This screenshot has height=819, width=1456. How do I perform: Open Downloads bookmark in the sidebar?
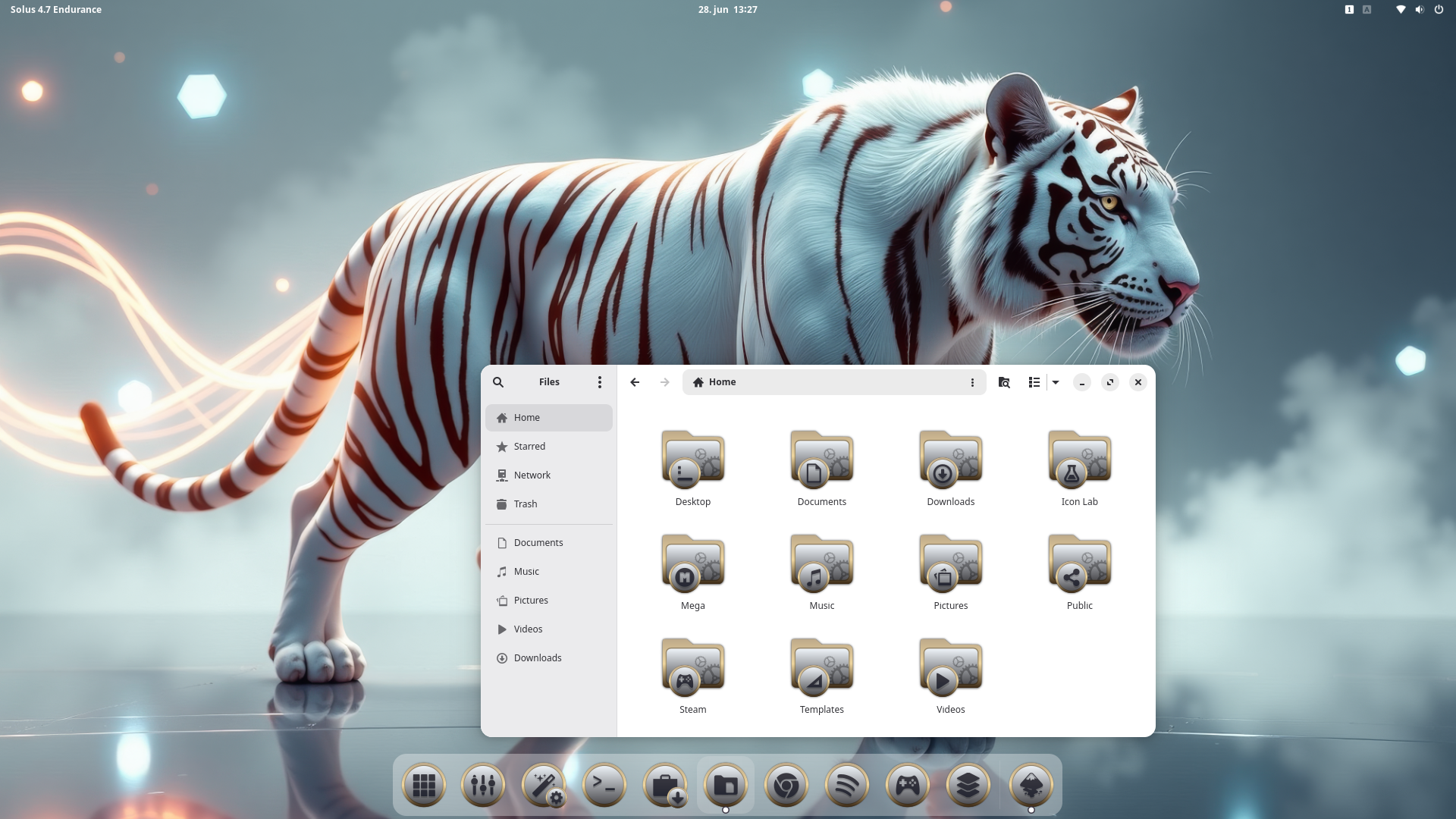point(549,658)
